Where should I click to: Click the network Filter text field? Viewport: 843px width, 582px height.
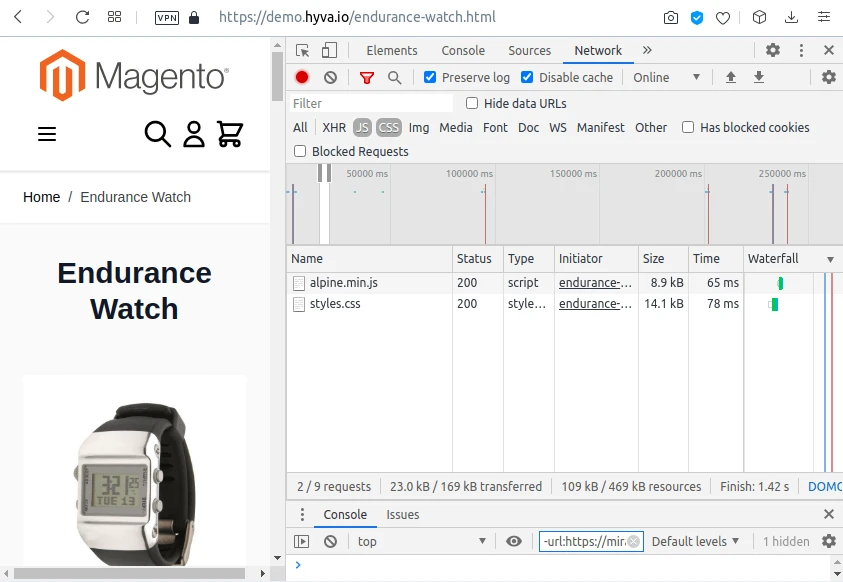[x=370, y=103]
